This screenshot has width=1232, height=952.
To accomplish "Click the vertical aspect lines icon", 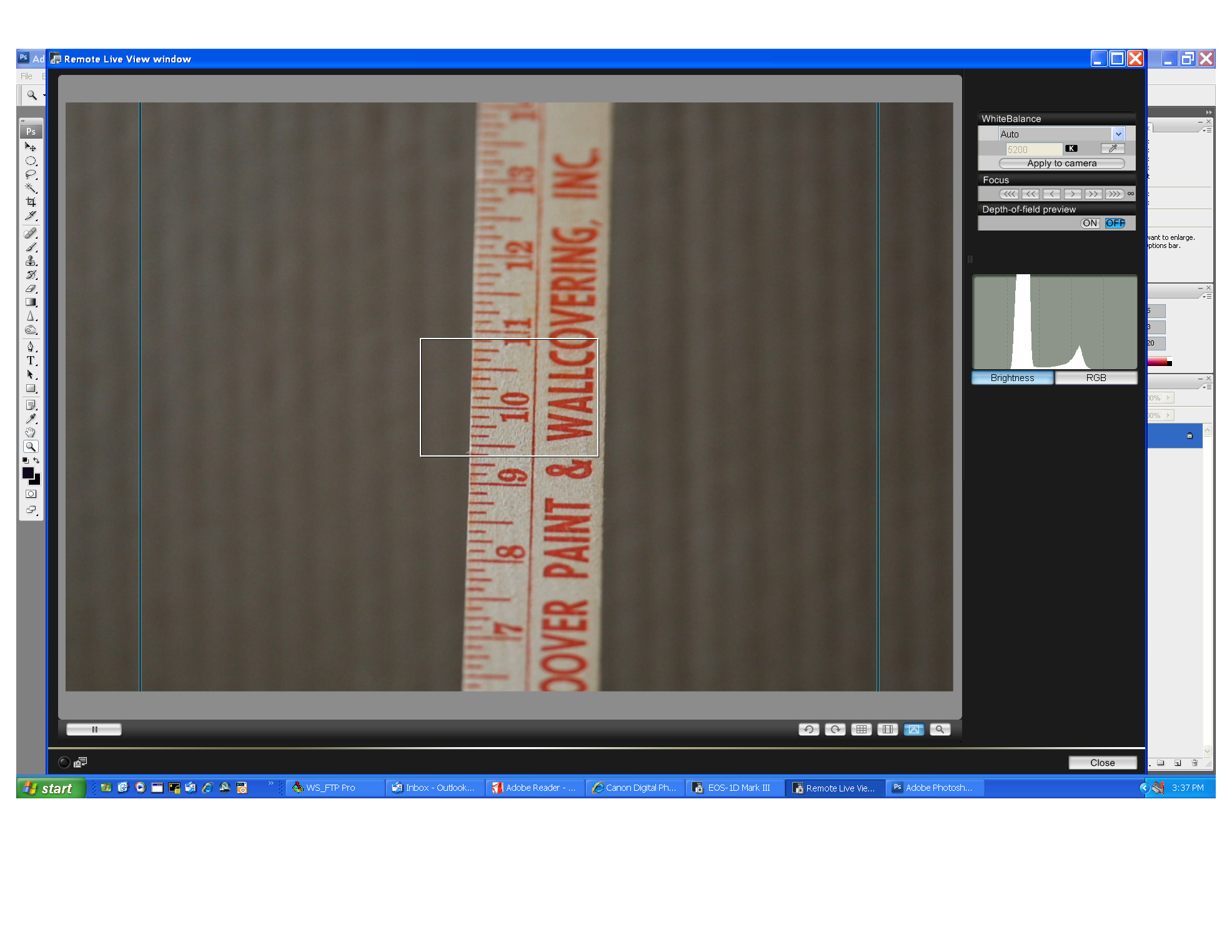I will tap(887, 730).
